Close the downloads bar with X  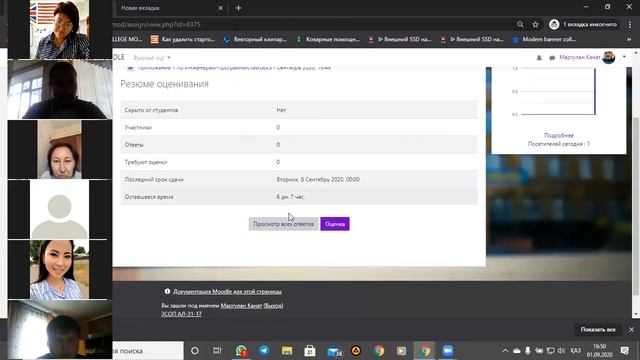[x=631, y=329]
